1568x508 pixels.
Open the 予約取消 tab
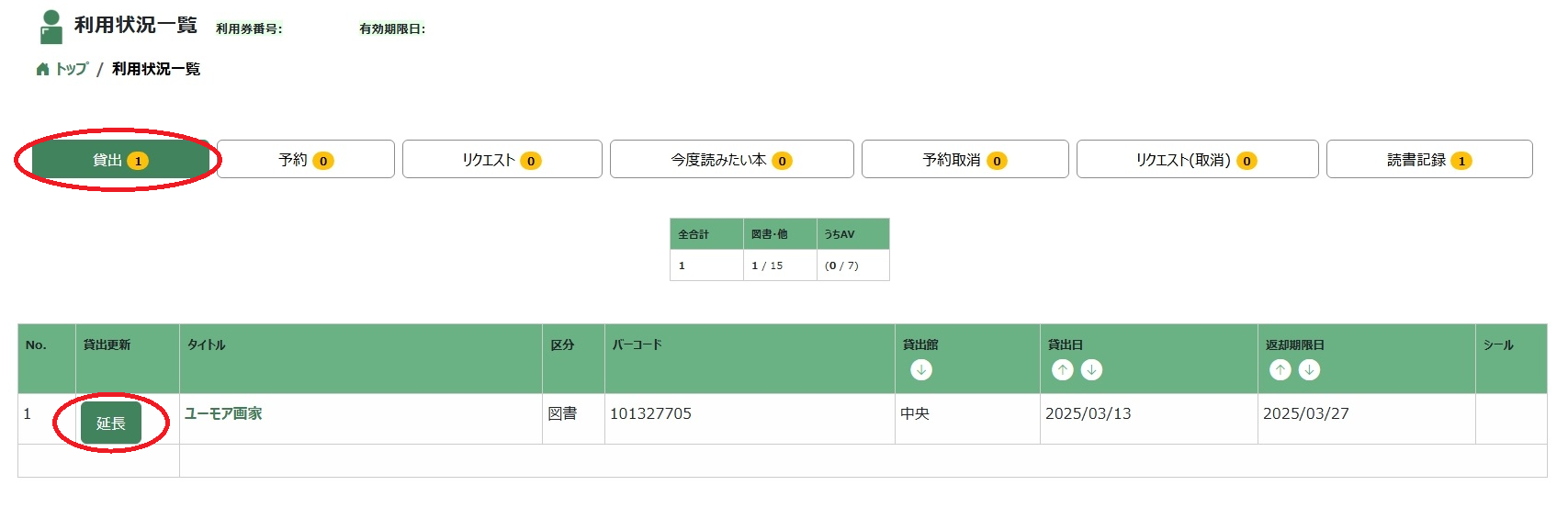[x=964, y=160]
